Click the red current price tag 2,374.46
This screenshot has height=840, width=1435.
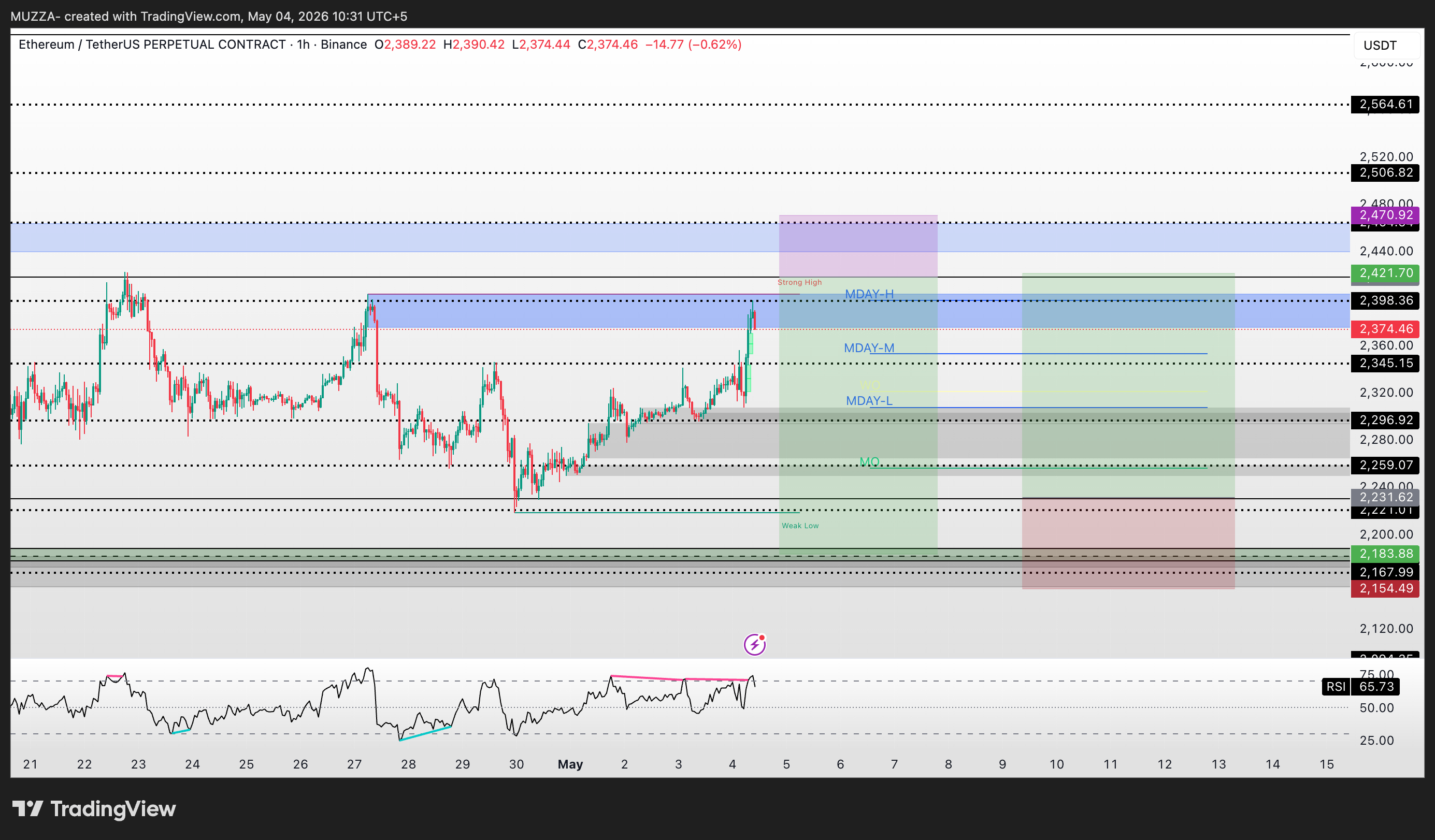tap(1385, 329)
